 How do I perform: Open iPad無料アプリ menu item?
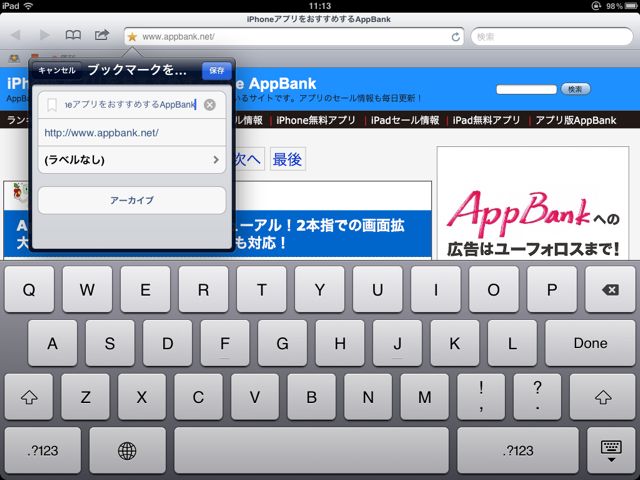(486, 120)
